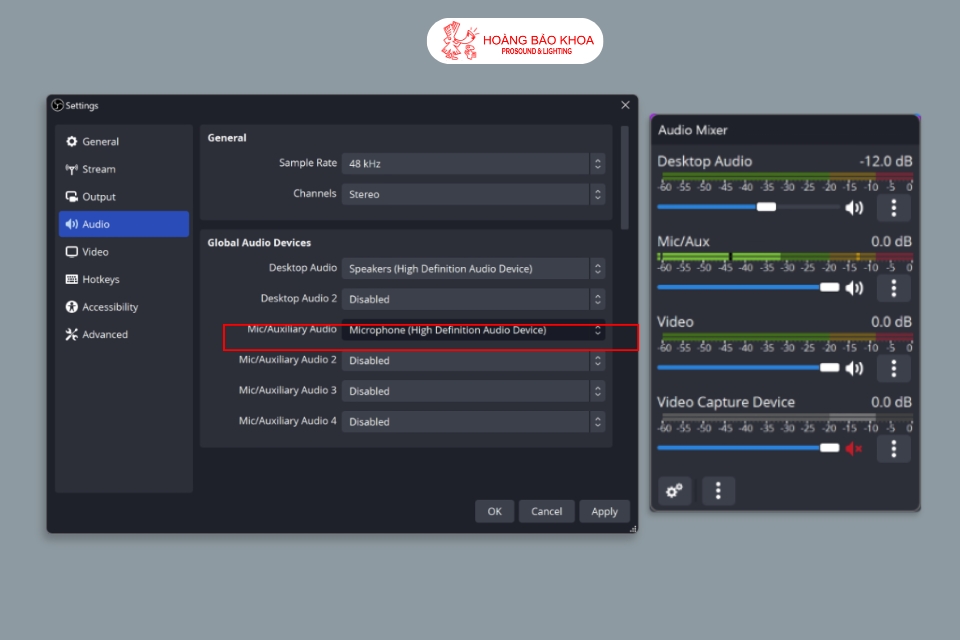Open the Stream settings category
960x640 pixels.
[x=124, y=169]
